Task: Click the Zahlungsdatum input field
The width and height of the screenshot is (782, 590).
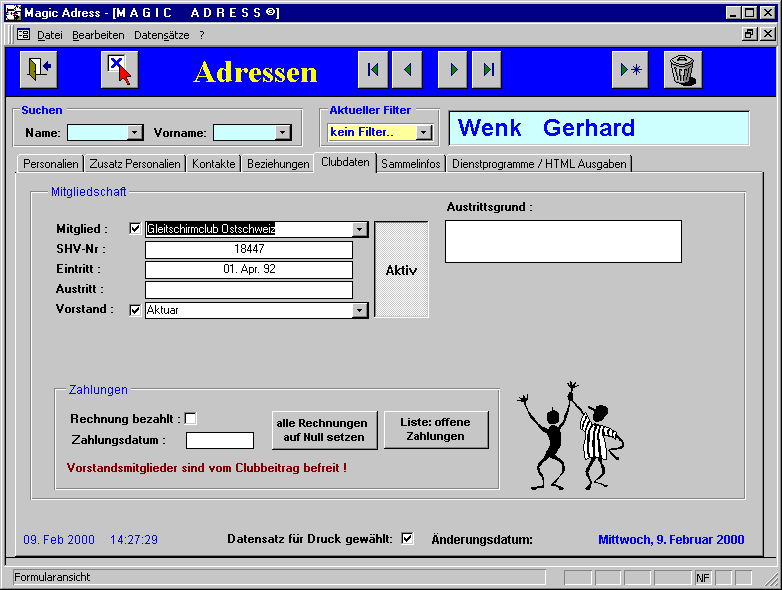Action: coord(220,440)
